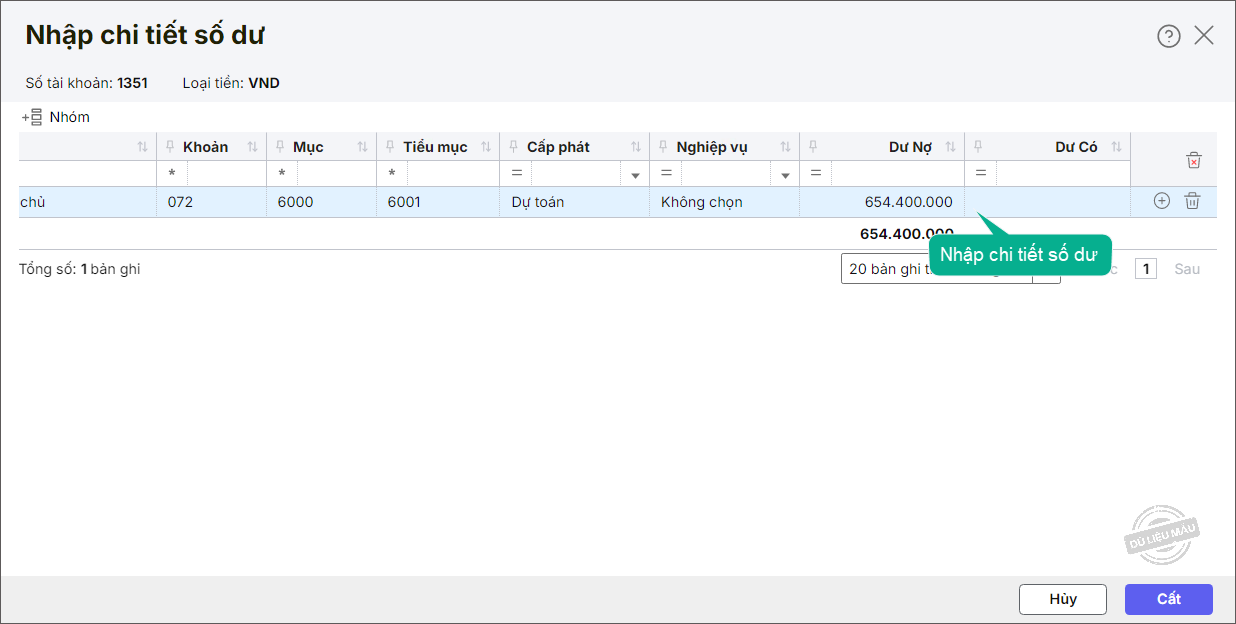The width and height of the screenshot is (1236, 624).
Task: Click the Cất save button
Action: [x=1169, y=599]
